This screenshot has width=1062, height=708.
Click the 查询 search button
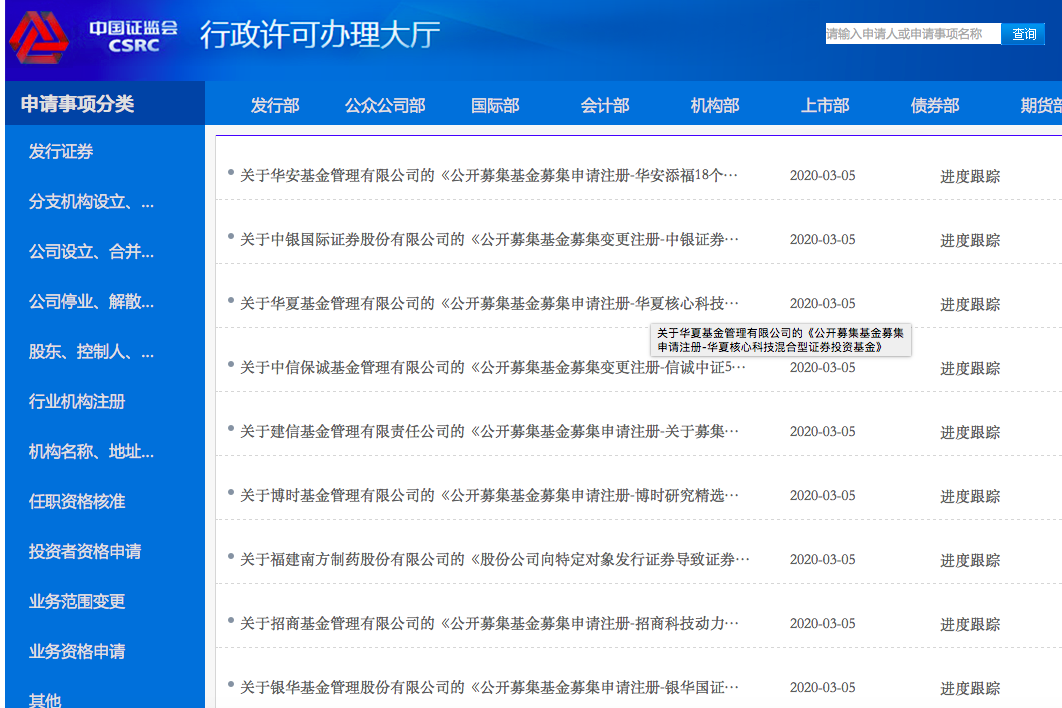[1023, 34]
